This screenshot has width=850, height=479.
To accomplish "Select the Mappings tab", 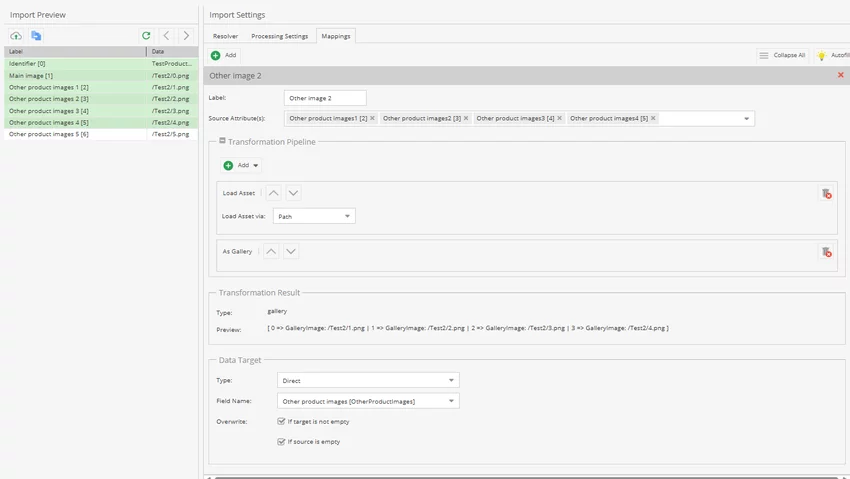I will [336, 36].
